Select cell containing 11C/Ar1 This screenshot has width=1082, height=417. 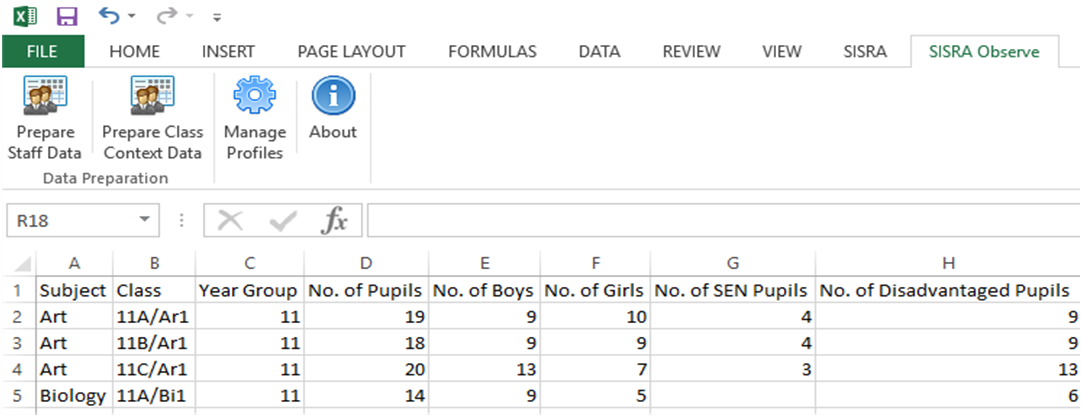(153, 369)
